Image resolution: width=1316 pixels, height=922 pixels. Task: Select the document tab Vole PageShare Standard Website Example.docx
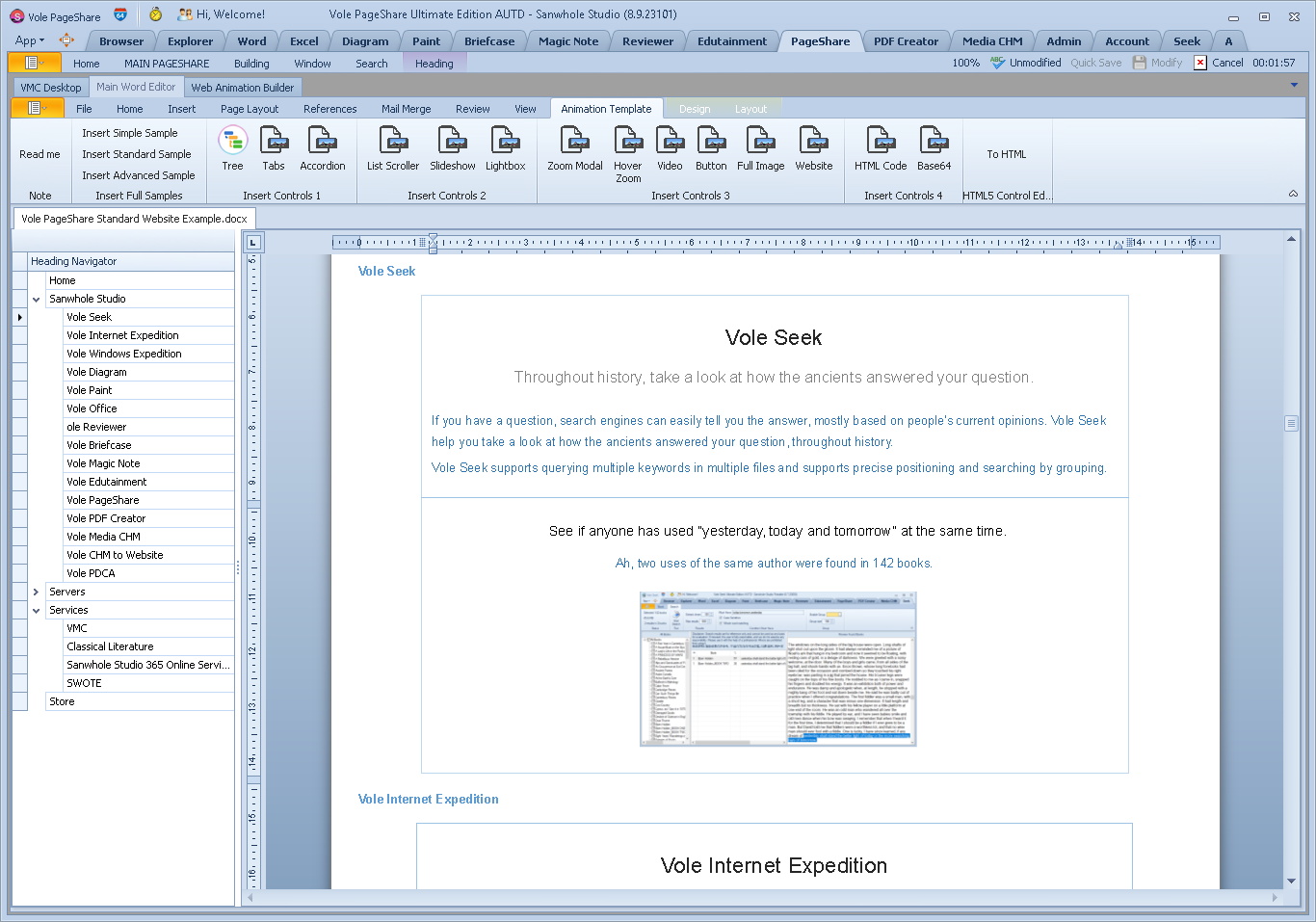pos(134,219)
